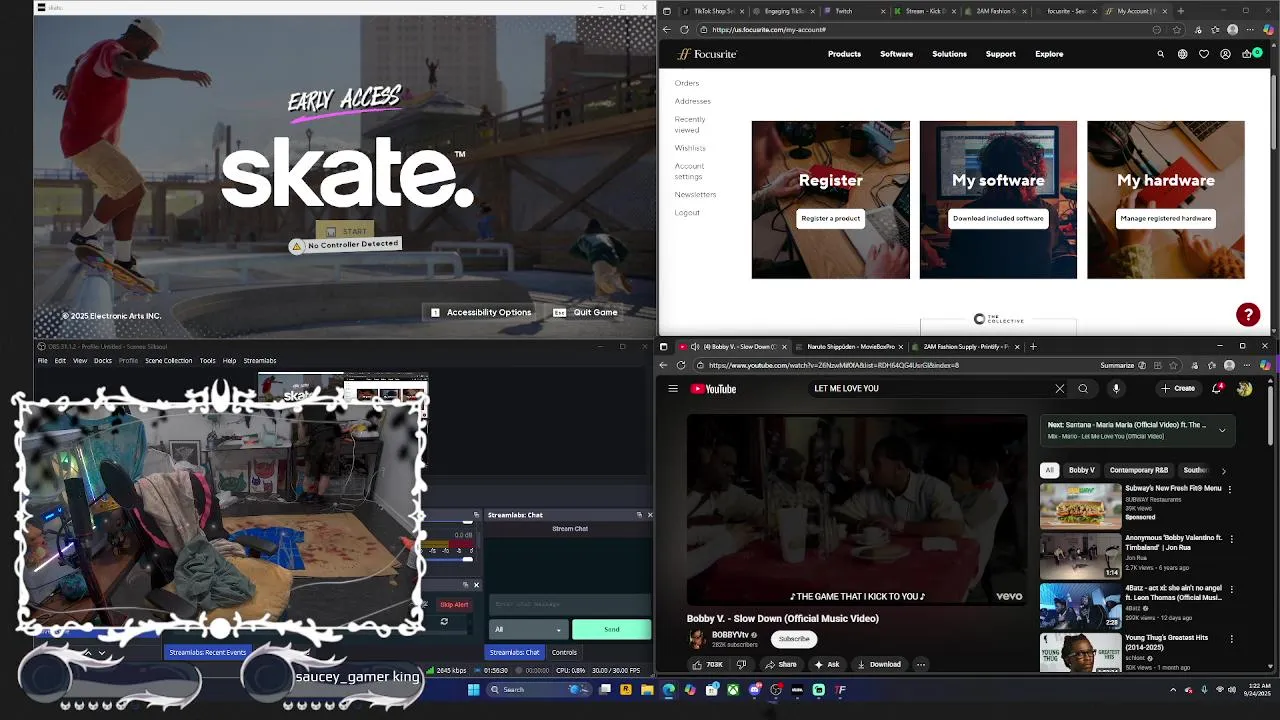Open Windows Start menu
The height and width of the screenshot is (720, 1280).
[x=474, y=689]
